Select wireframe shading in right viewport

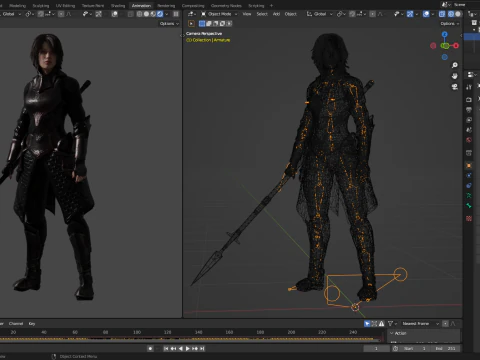pos(451,14)
